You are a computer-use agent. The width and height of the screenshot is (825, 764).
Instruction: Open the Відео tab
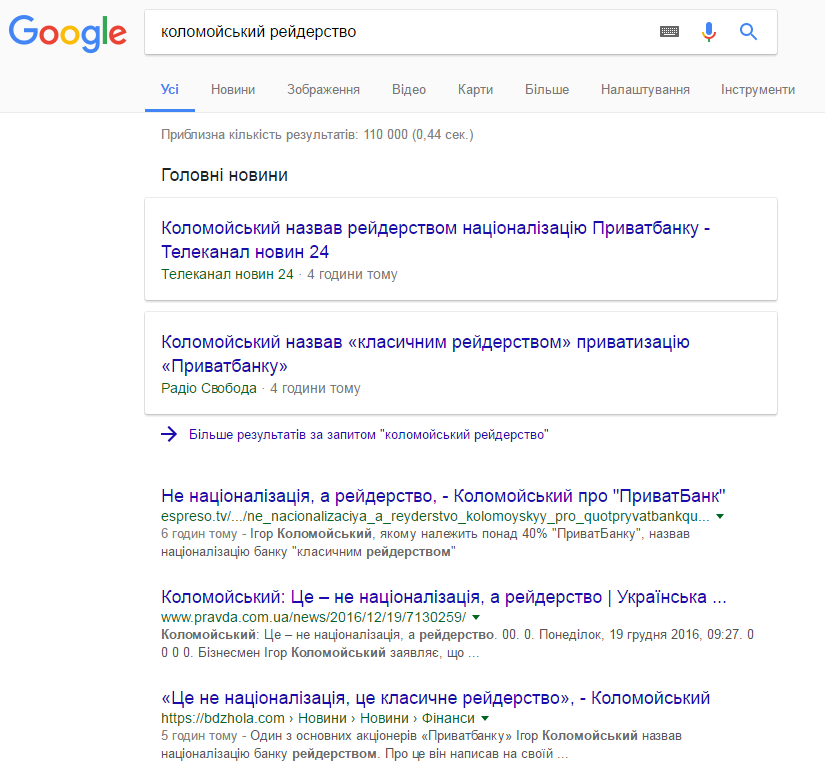pos(409,89)
